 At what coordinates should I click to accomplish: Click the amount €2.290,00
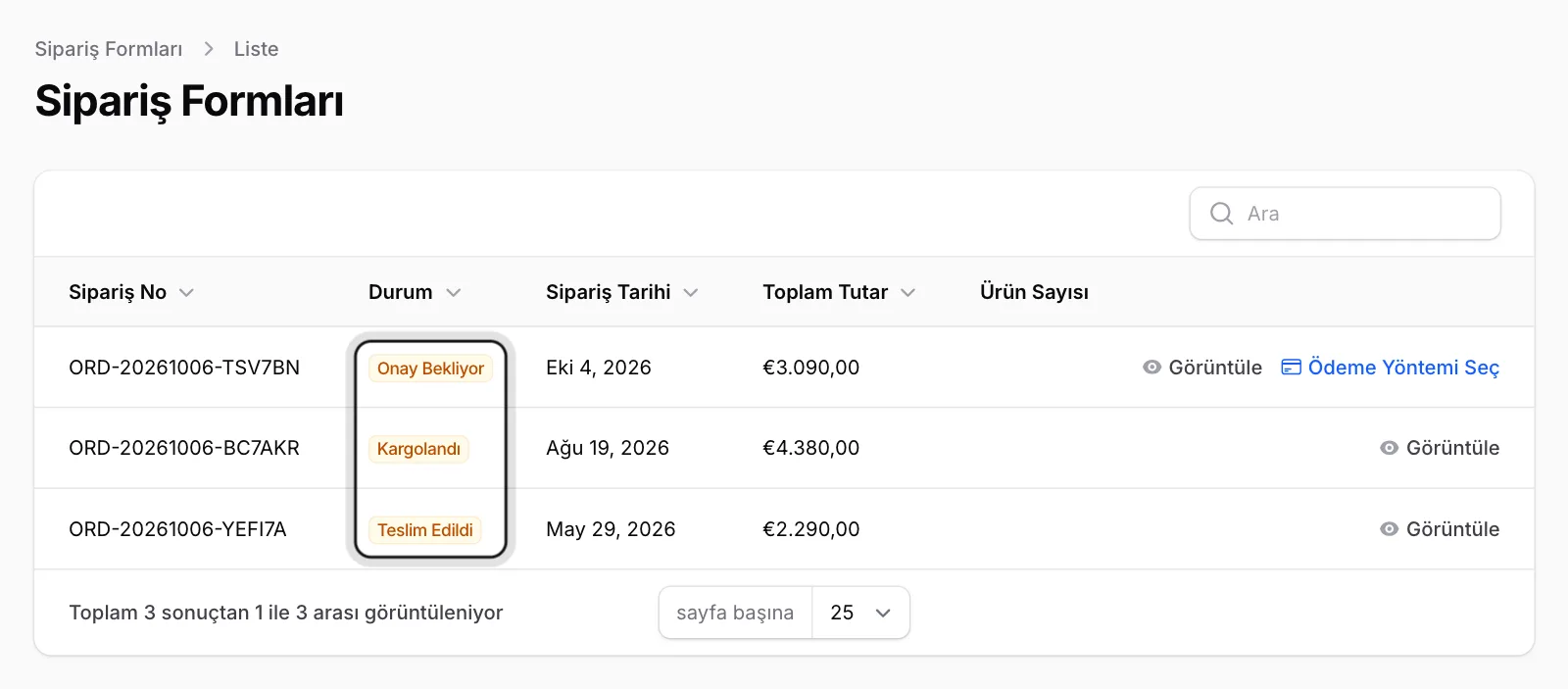811,529
